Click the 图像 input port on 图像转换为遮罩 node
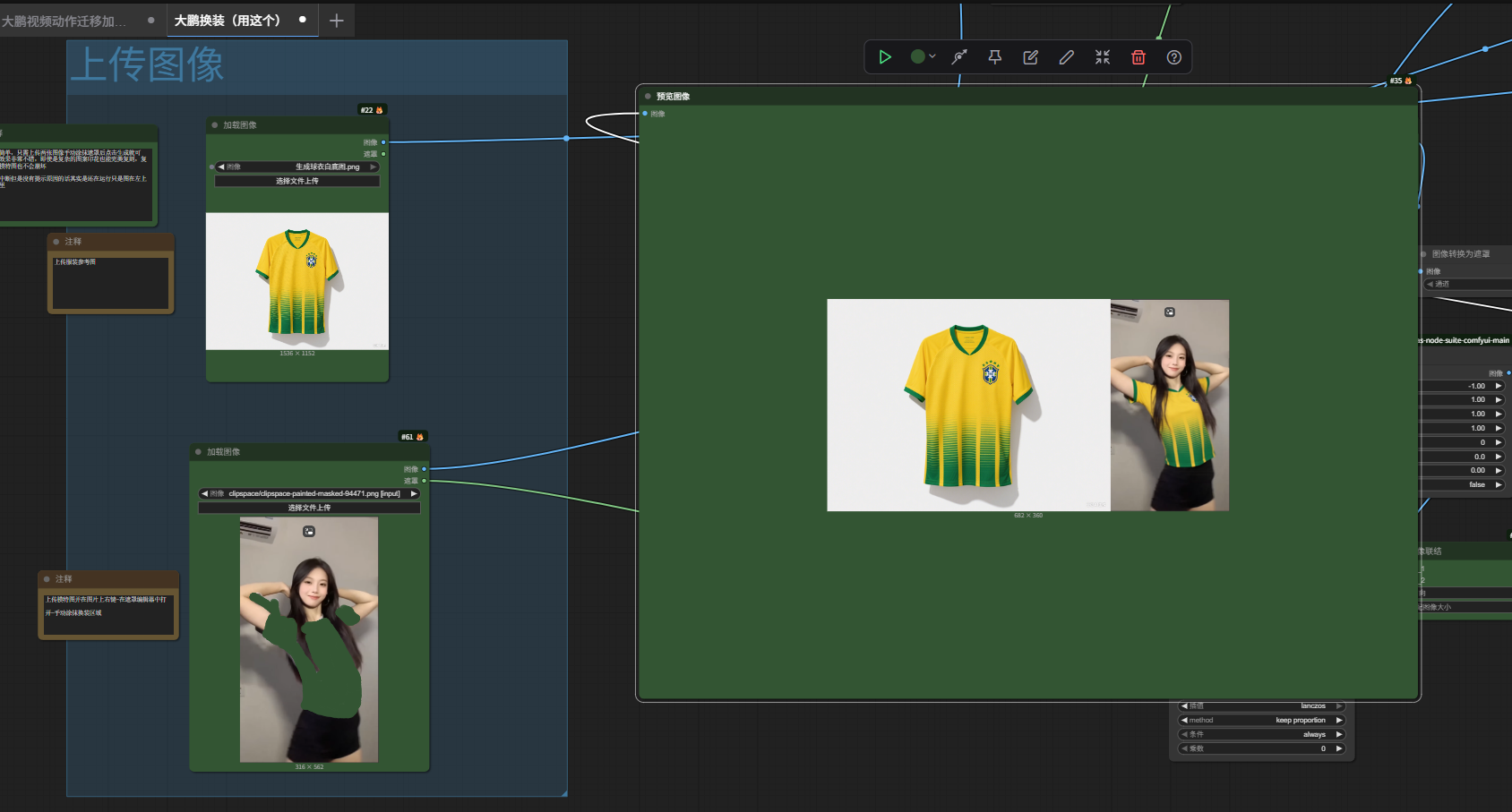This screenshot has width=1512, height=812. click(x=1421, y=271)
